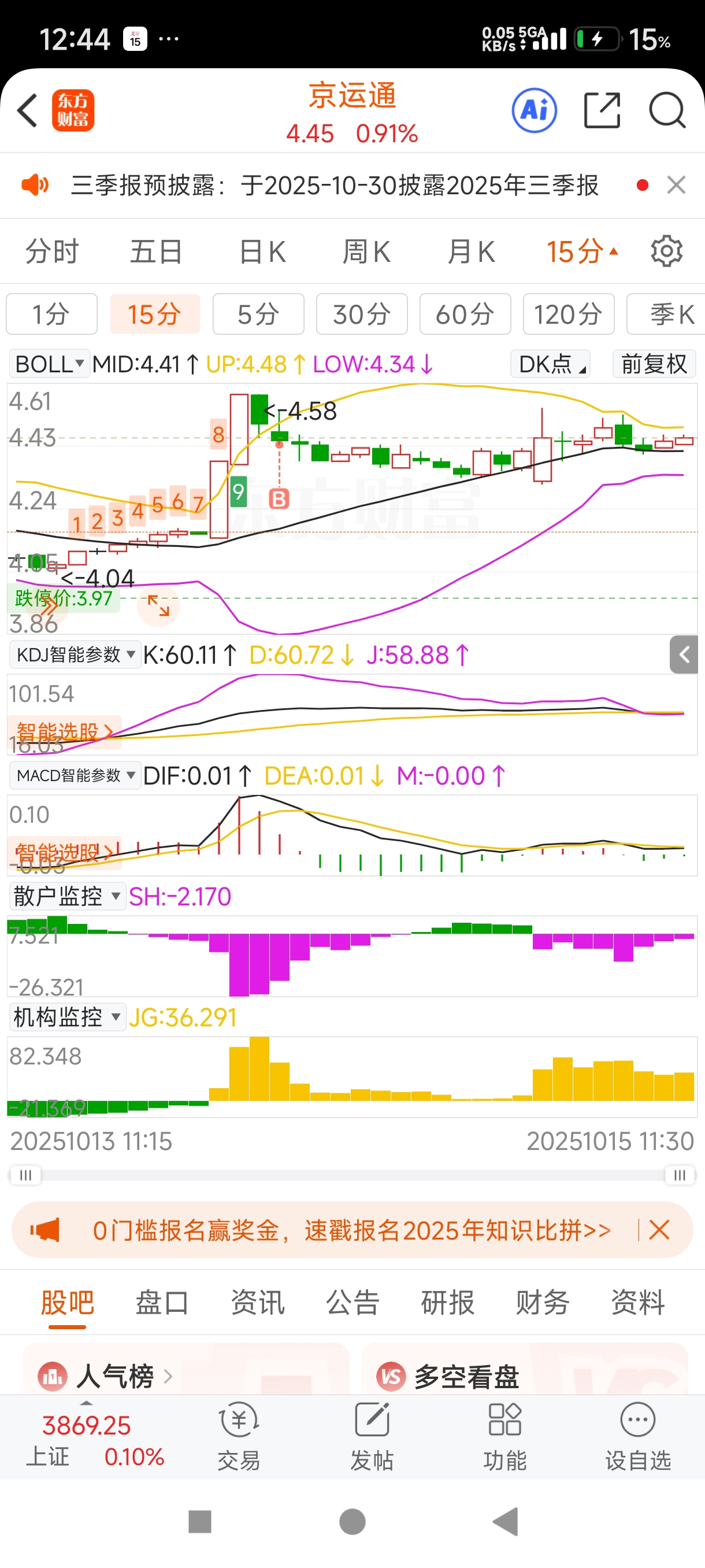Close the 知识比拼 promo banner

coord(659,1230)
